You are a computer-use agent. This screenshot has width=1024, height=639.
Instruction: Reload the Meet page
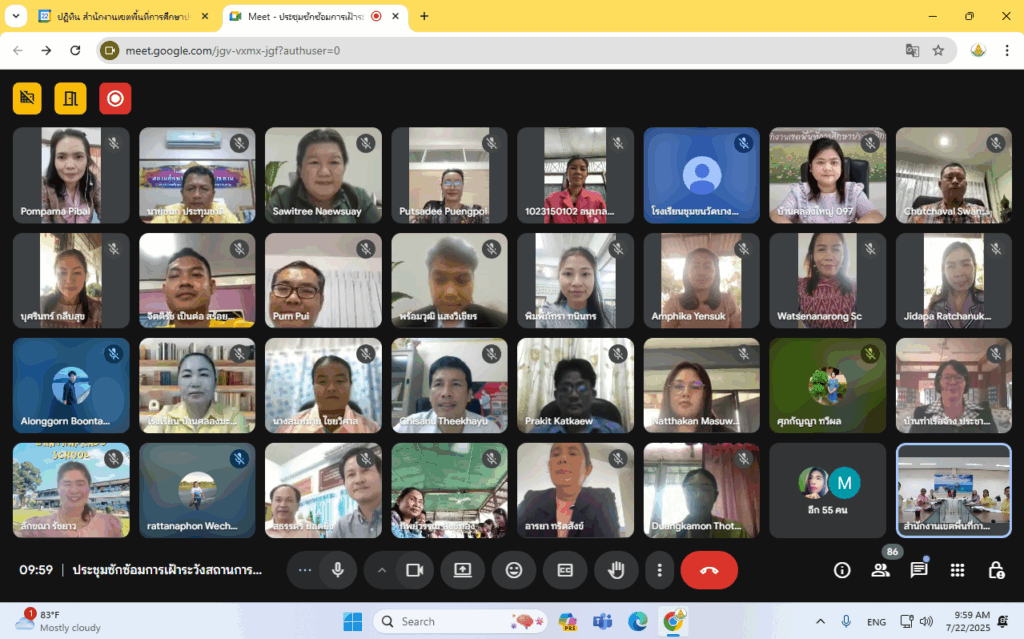point(75,50)
